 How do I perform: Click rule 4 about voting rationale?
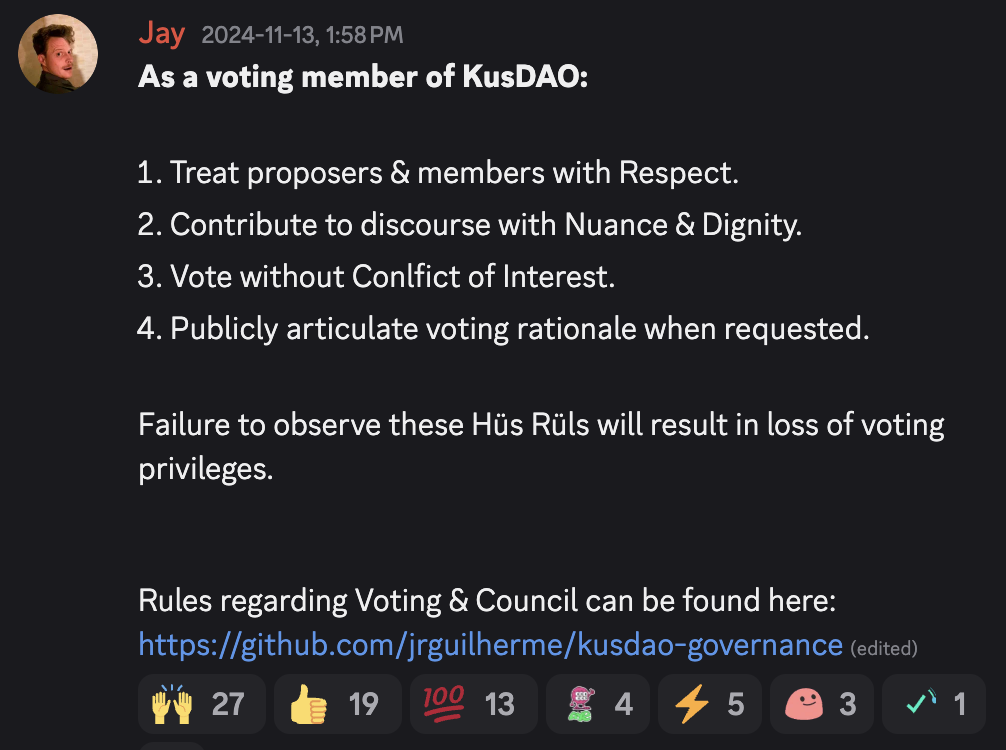503,329
